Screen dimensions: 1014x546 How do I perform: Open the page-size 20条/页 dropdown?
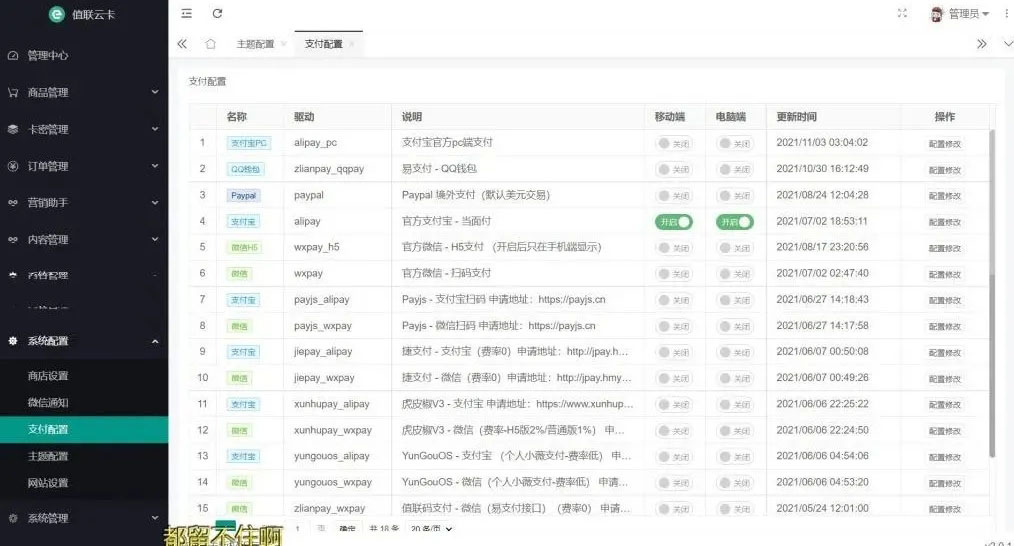tap(431, 529)
